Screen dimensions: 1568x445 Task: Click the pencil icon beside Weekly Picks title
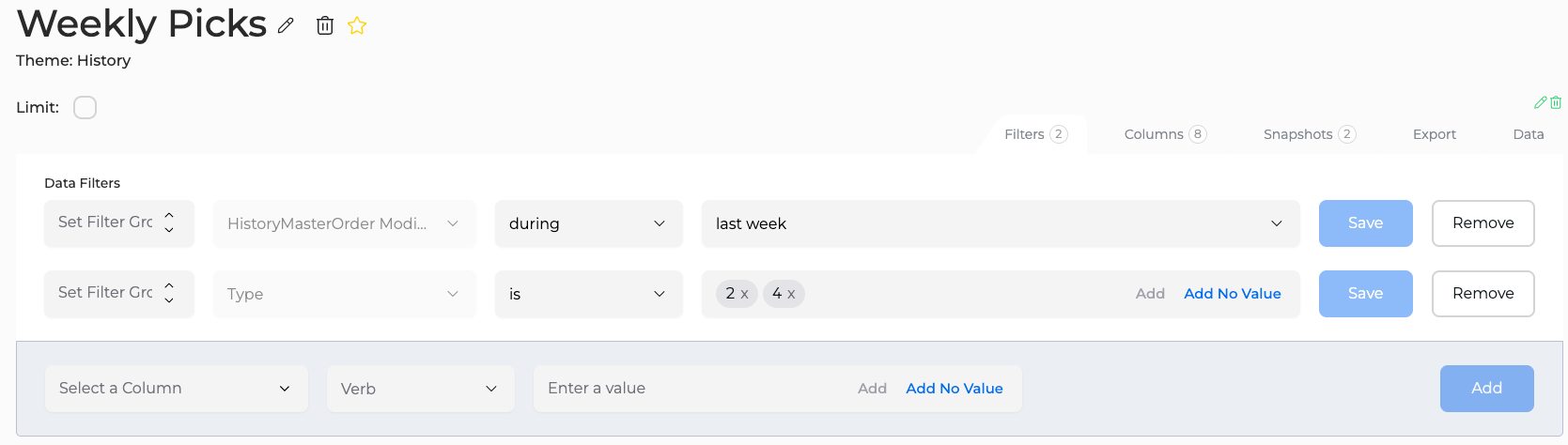coord(286,26)
